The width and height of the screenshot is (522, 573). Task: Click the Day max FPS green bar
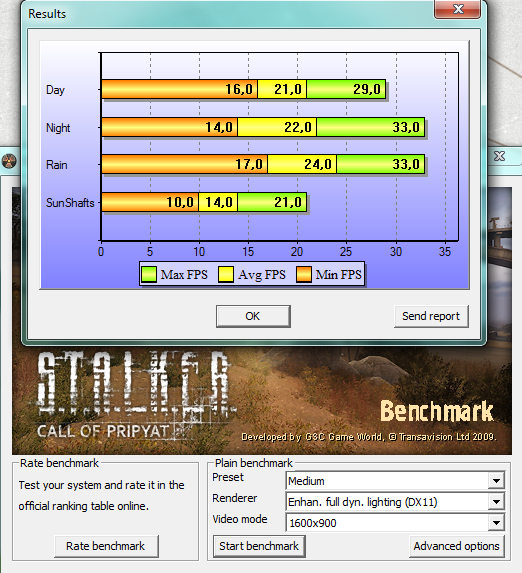coord(346,89)
